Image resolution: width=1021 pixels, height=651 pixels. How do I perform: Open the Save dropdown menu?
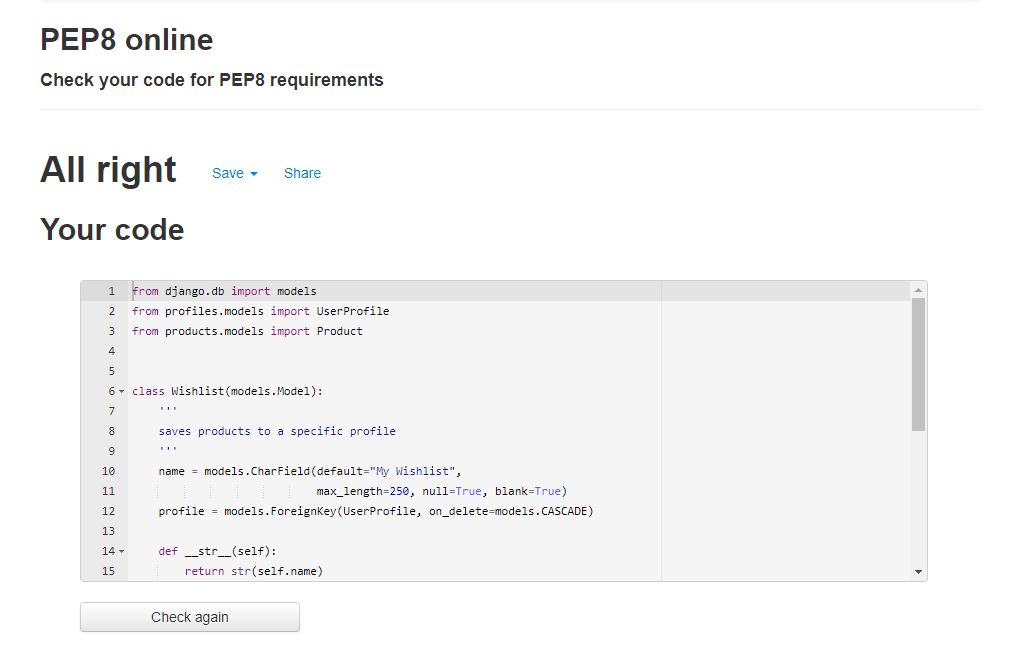point(234,173)
